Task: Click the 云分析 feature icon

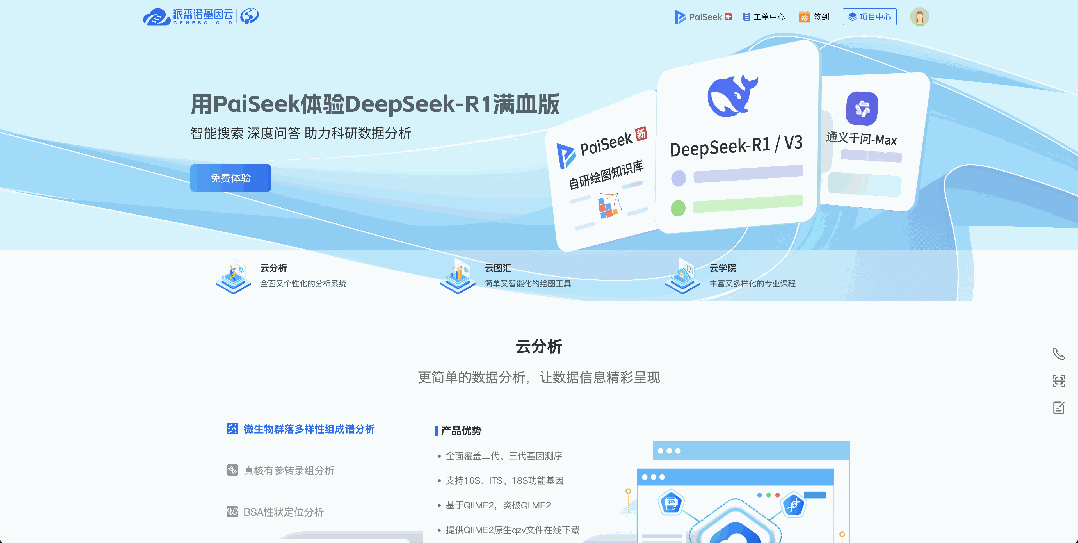Action: pos(233,275)
